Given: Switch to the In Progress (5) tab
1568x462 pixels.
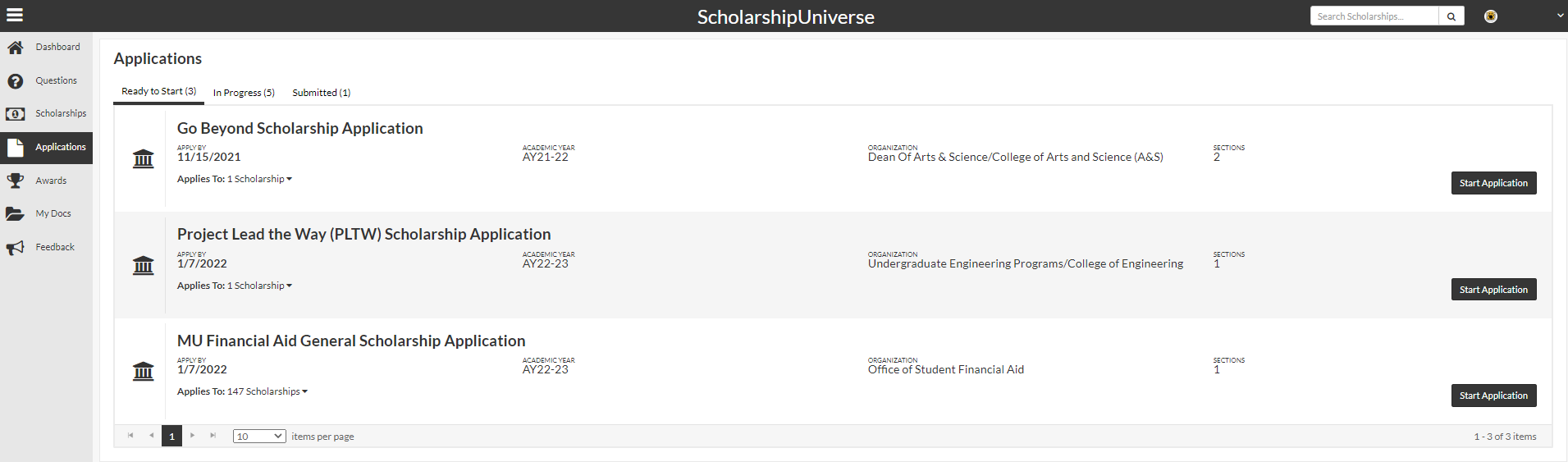Looking at the screenshot, I should tap(244, 93).
